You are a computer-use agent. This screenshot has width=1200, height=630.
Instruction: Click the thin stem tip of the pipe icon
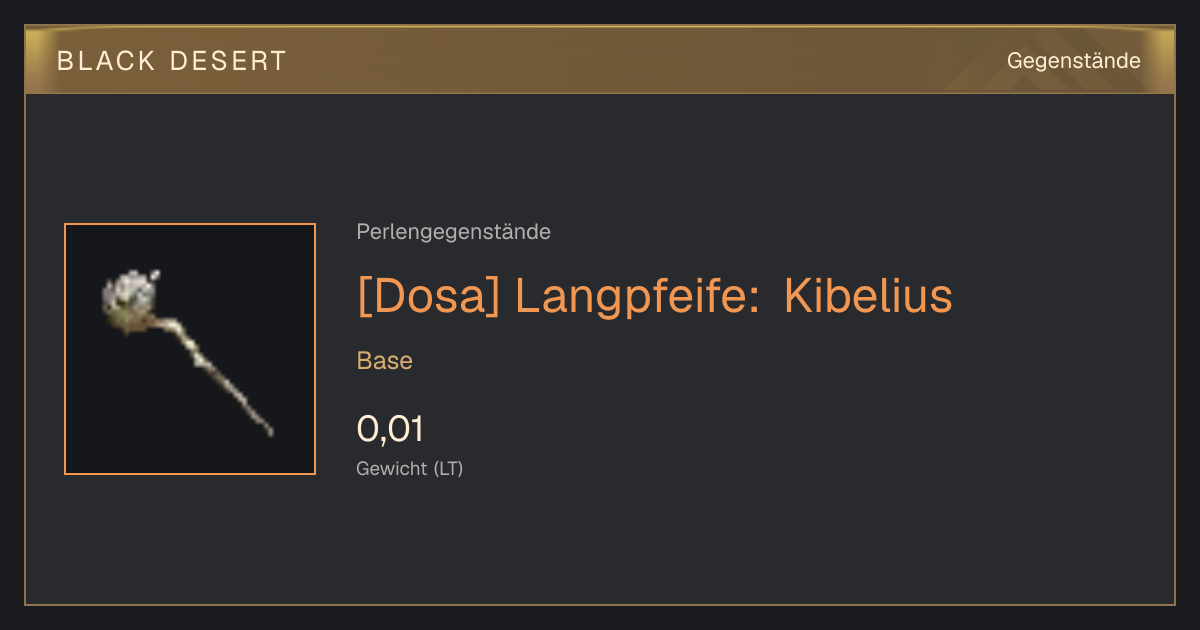[263, 423]
